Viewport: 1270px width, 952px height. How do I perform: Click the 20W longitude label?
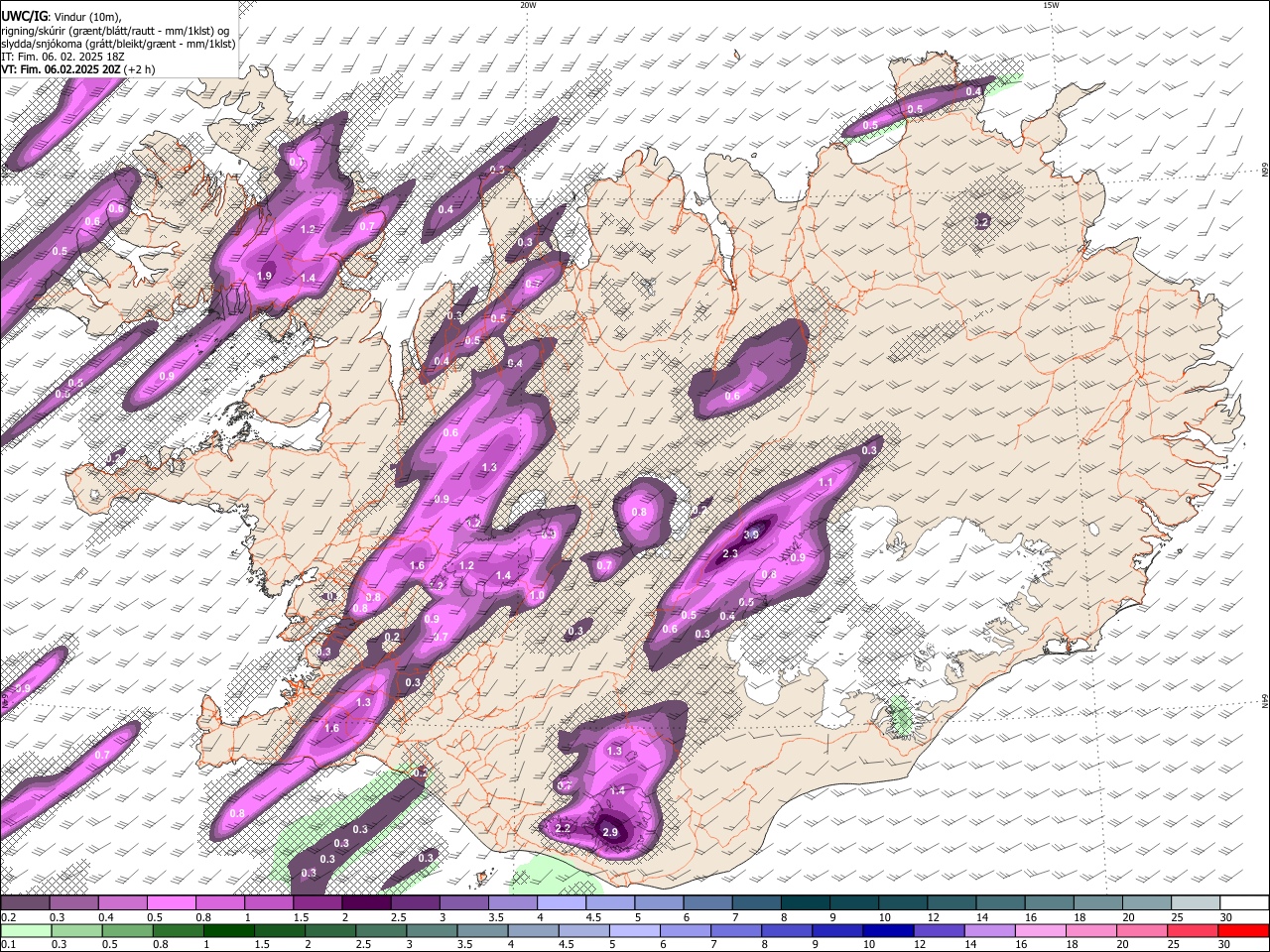coord(528,5)
